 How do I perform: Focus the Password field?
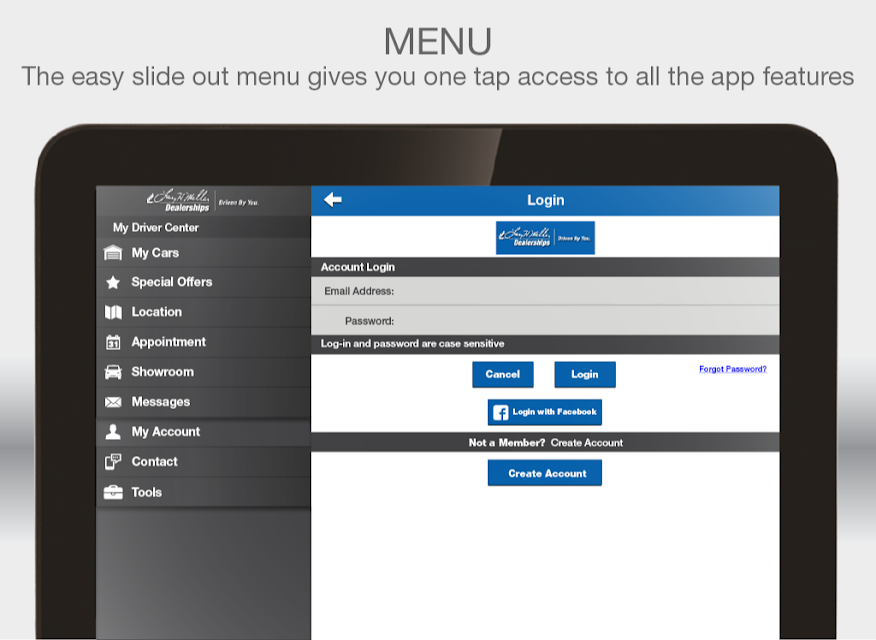545,321
